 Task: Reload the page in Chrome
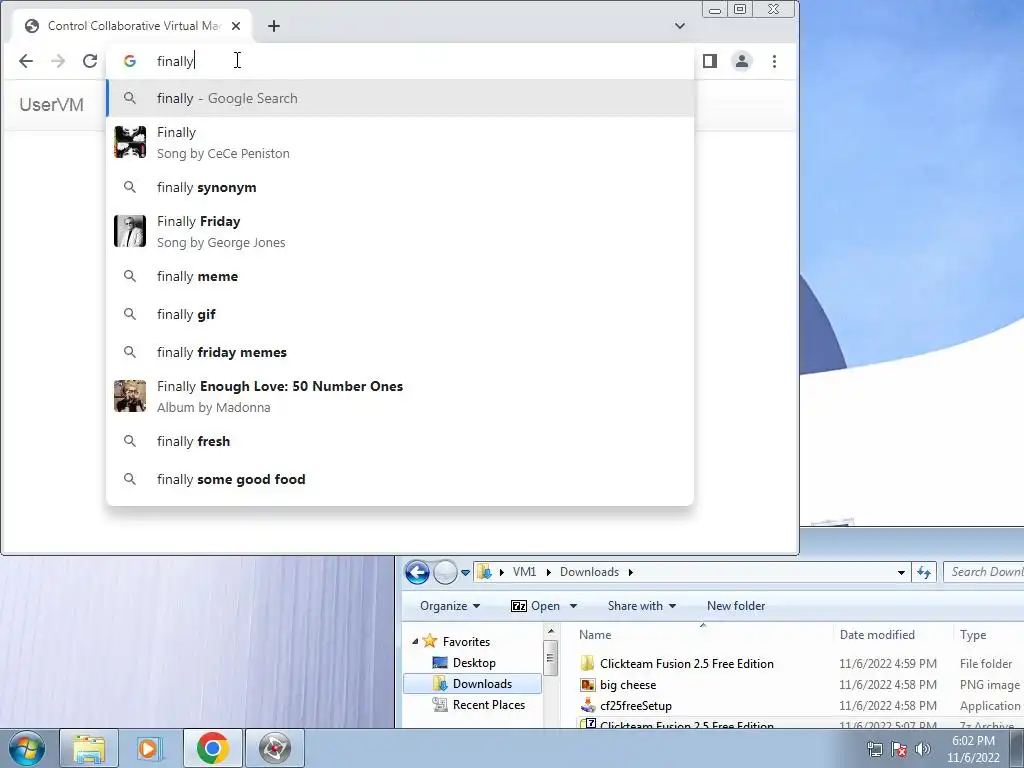pyautogui.click(x=90, y=61)
